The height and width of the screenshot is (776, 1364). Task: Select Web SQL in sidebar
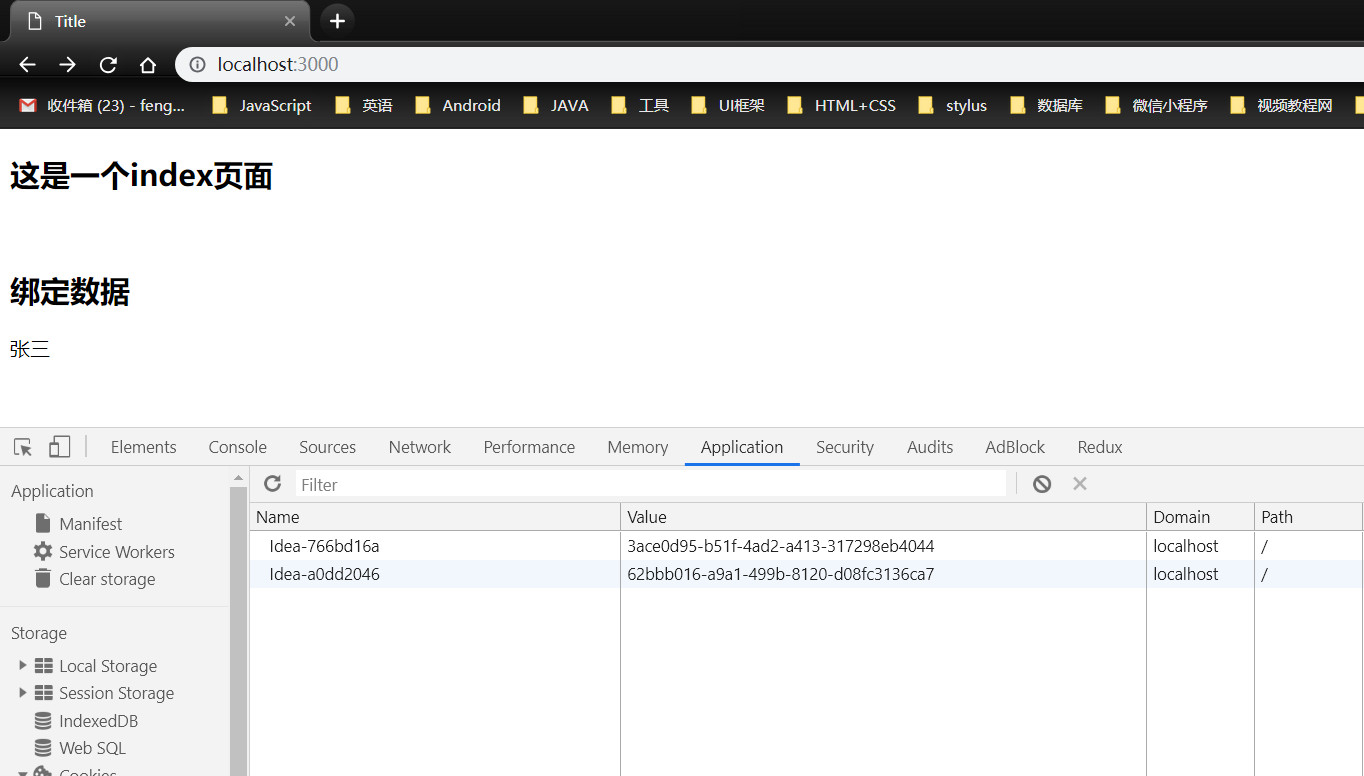click(92, 748)
